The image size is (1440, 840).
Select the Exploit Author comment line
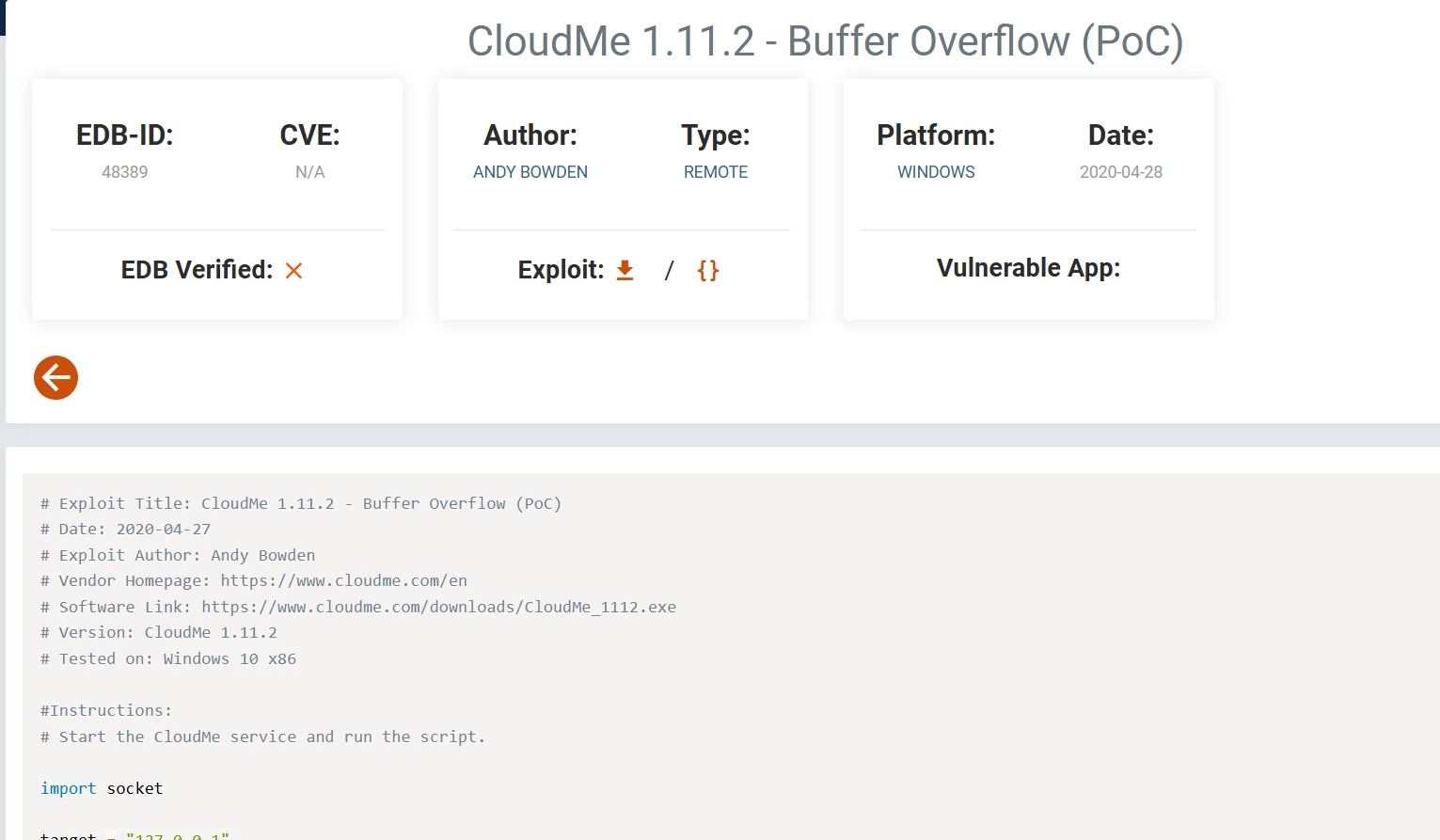(178, 555)
